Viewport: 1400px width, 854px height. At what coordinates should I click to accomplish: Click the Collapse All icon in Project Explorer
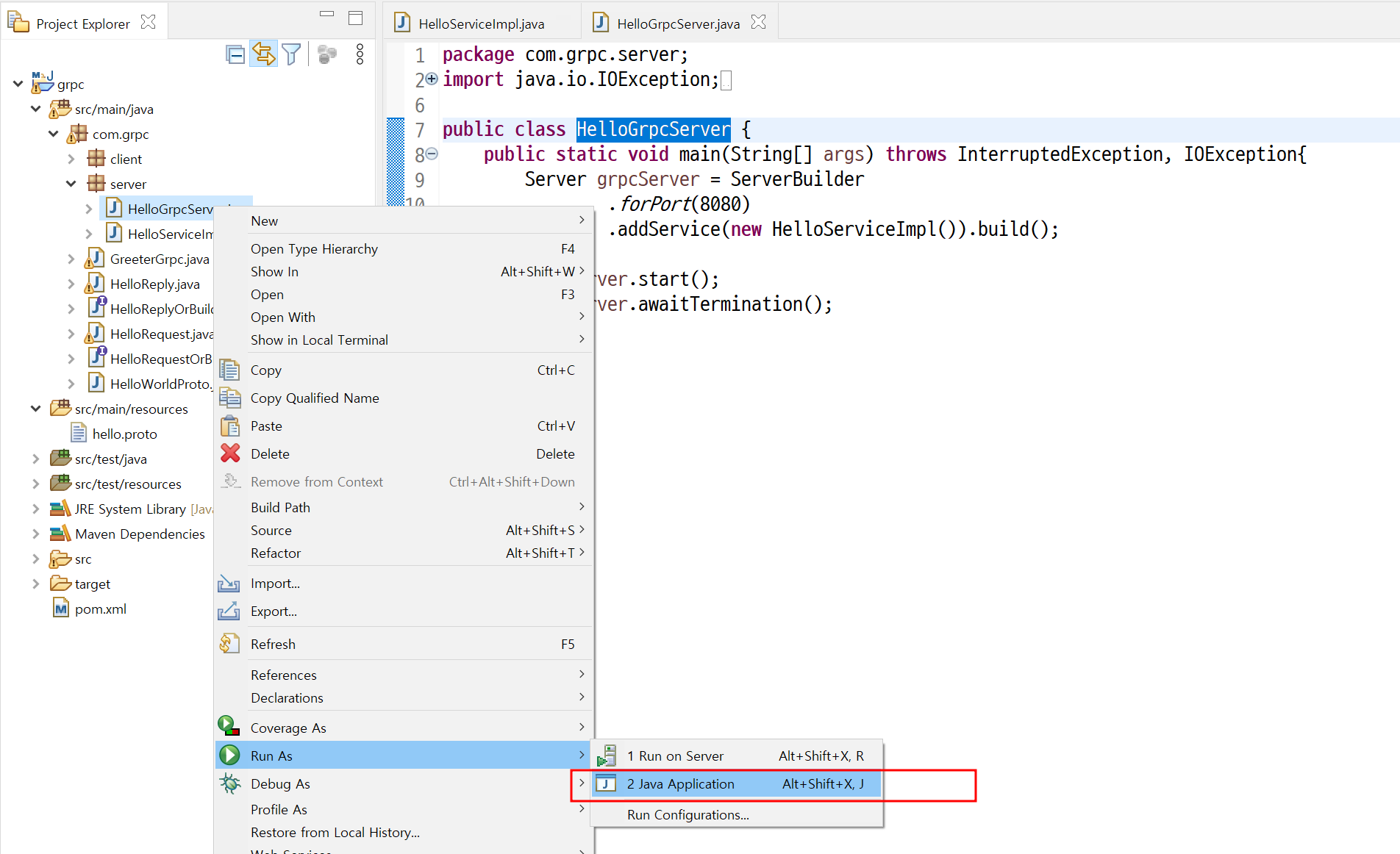[235, 54]
